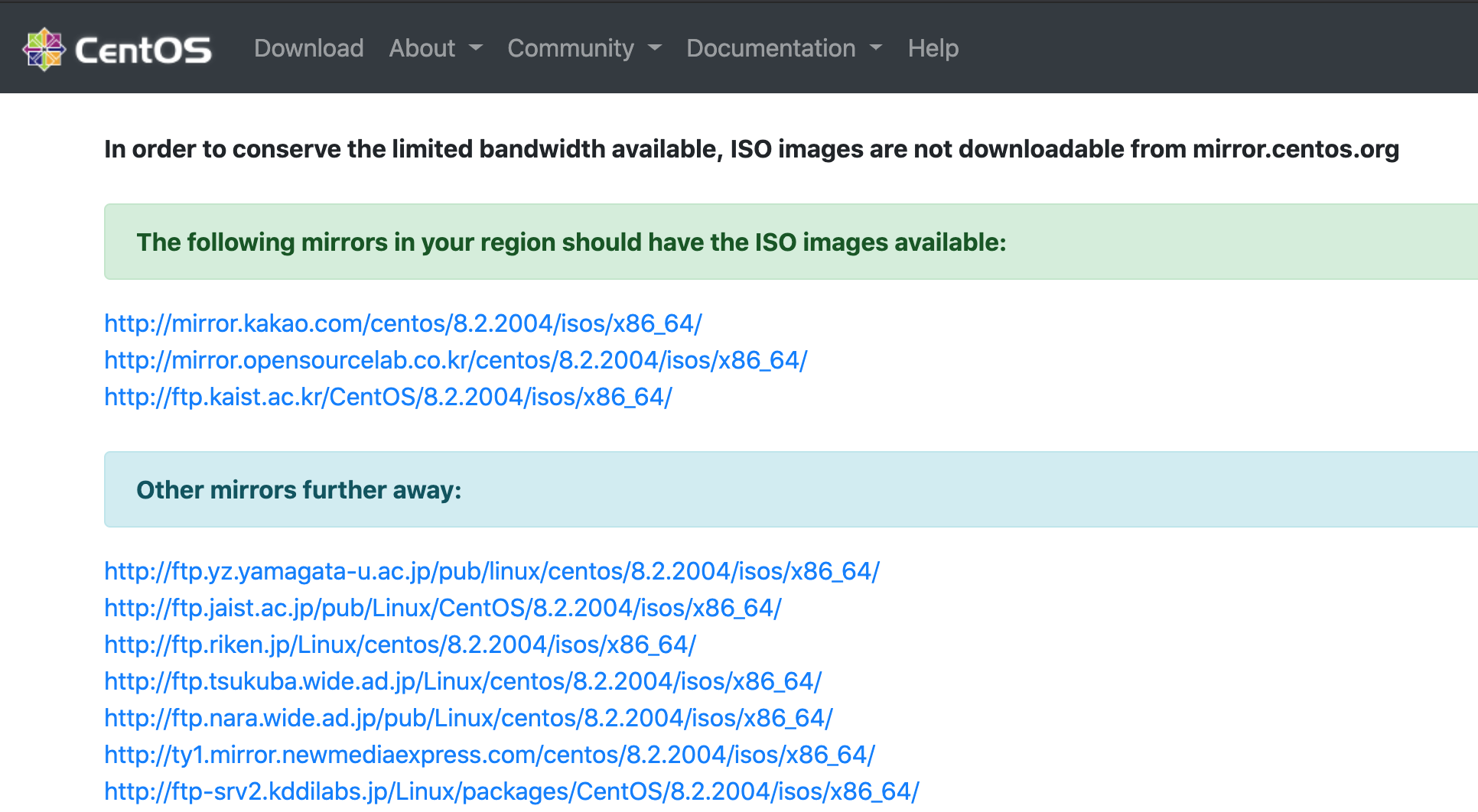Viewport: 1478px width, 812px height.
Task: Open the About menu
Action: (x=422, y=48)
